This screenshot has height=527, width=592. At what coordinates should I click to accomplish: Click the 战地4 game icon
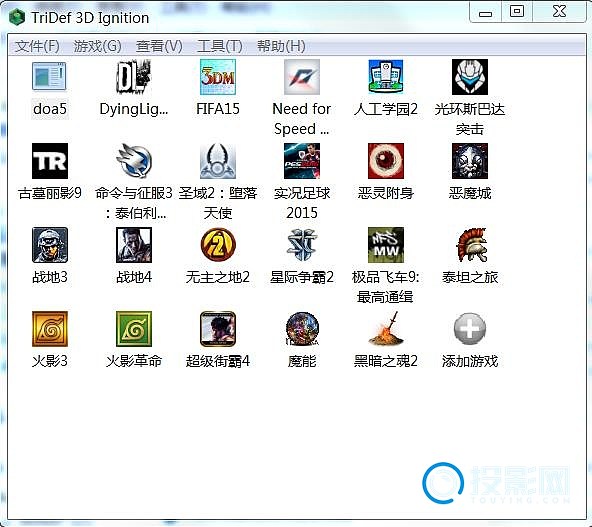tap(134, 245)
